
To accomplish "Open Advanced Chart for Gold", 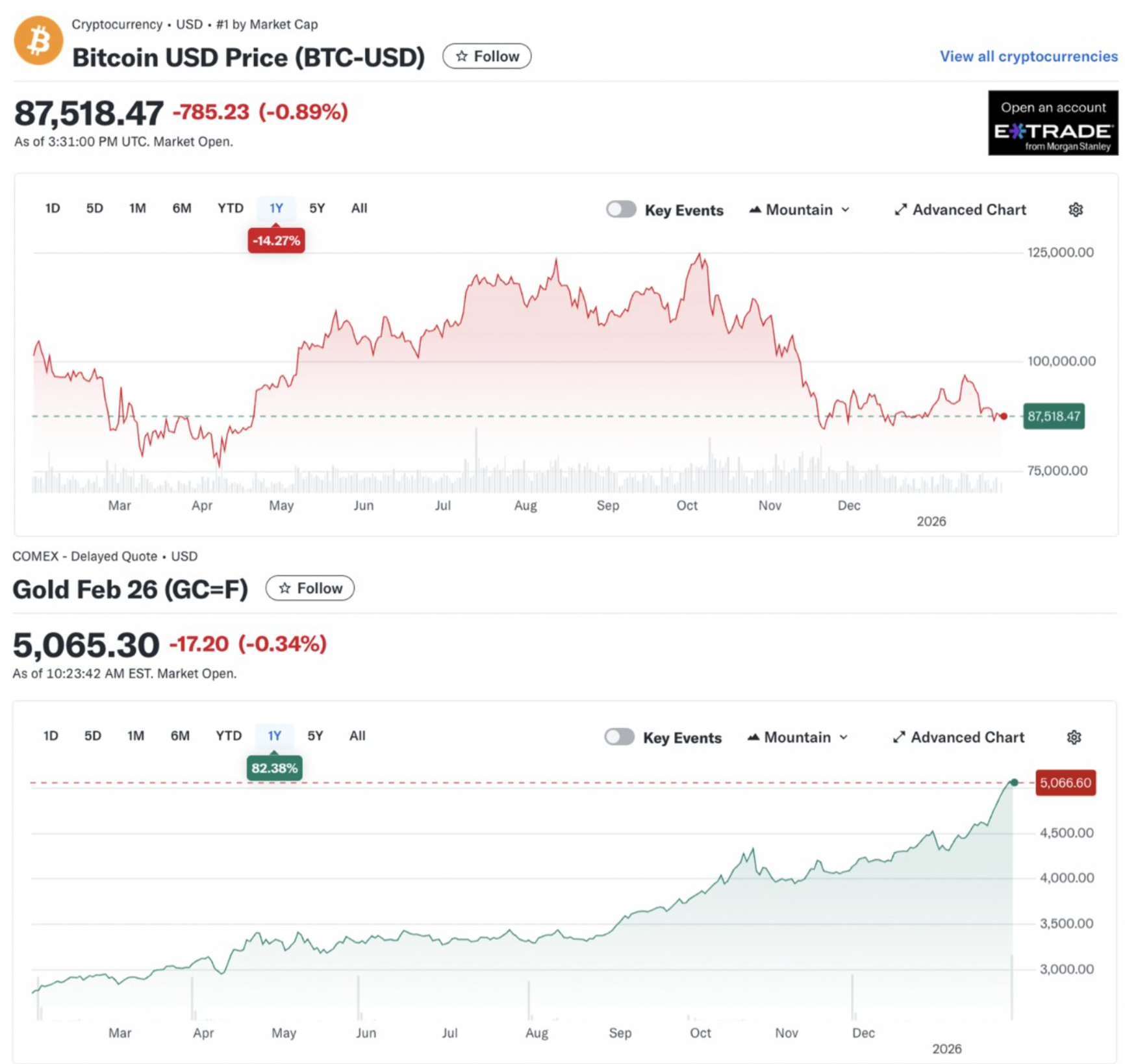I will [958, 737].
